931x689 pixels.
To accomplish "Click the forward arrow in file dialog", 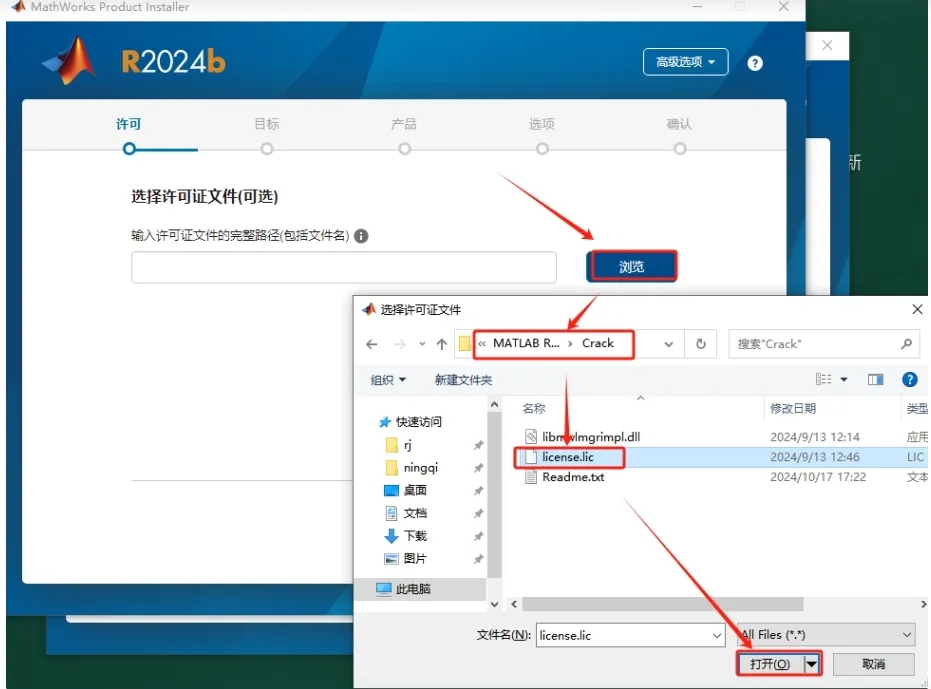I will (400, 344).
